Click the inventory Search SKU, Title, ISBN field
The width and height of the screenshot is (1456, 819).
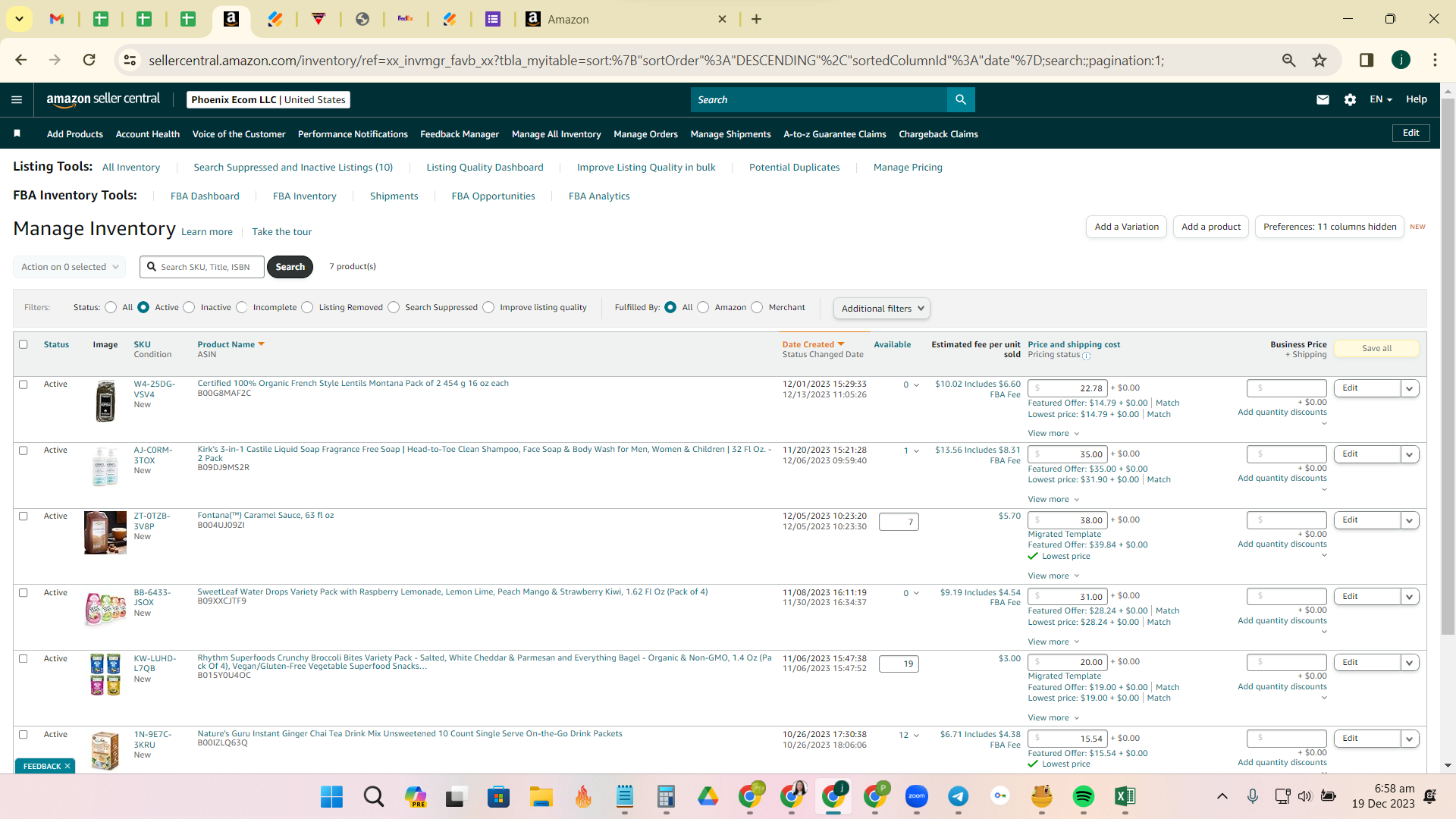[202, 267]
